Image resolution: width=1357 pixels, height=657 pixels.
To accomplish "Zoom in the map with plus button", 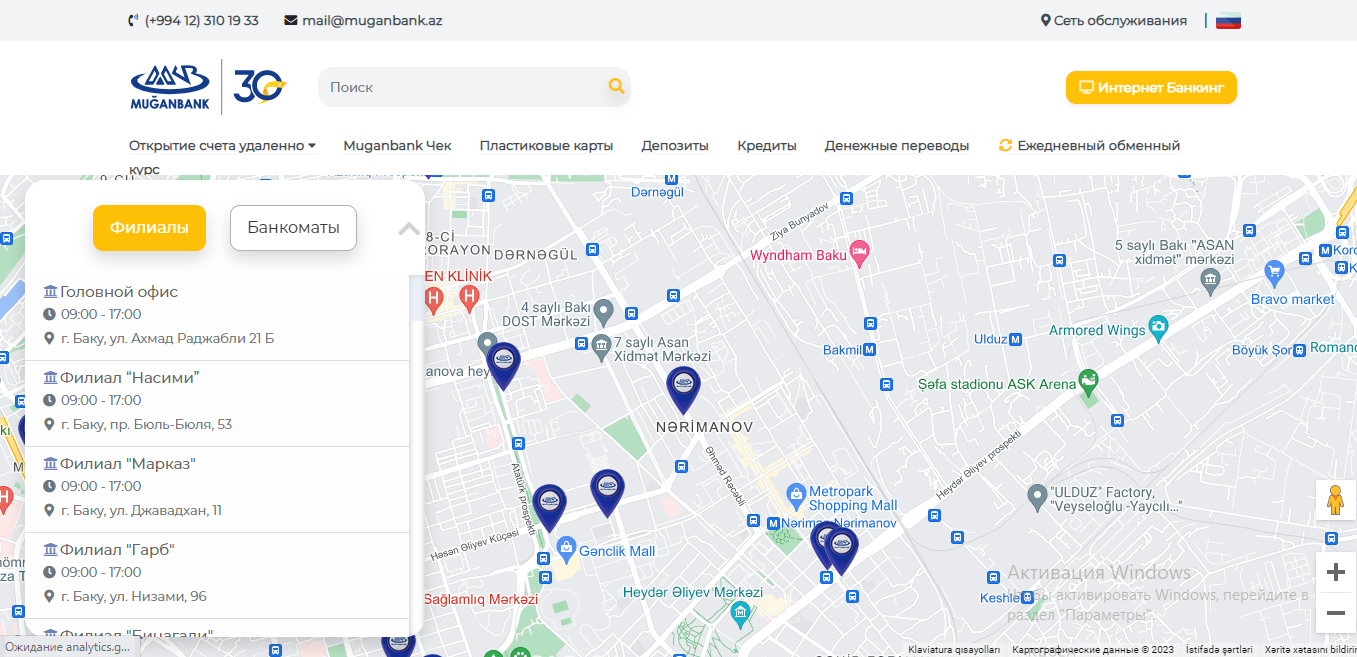I will point(1335,573).
